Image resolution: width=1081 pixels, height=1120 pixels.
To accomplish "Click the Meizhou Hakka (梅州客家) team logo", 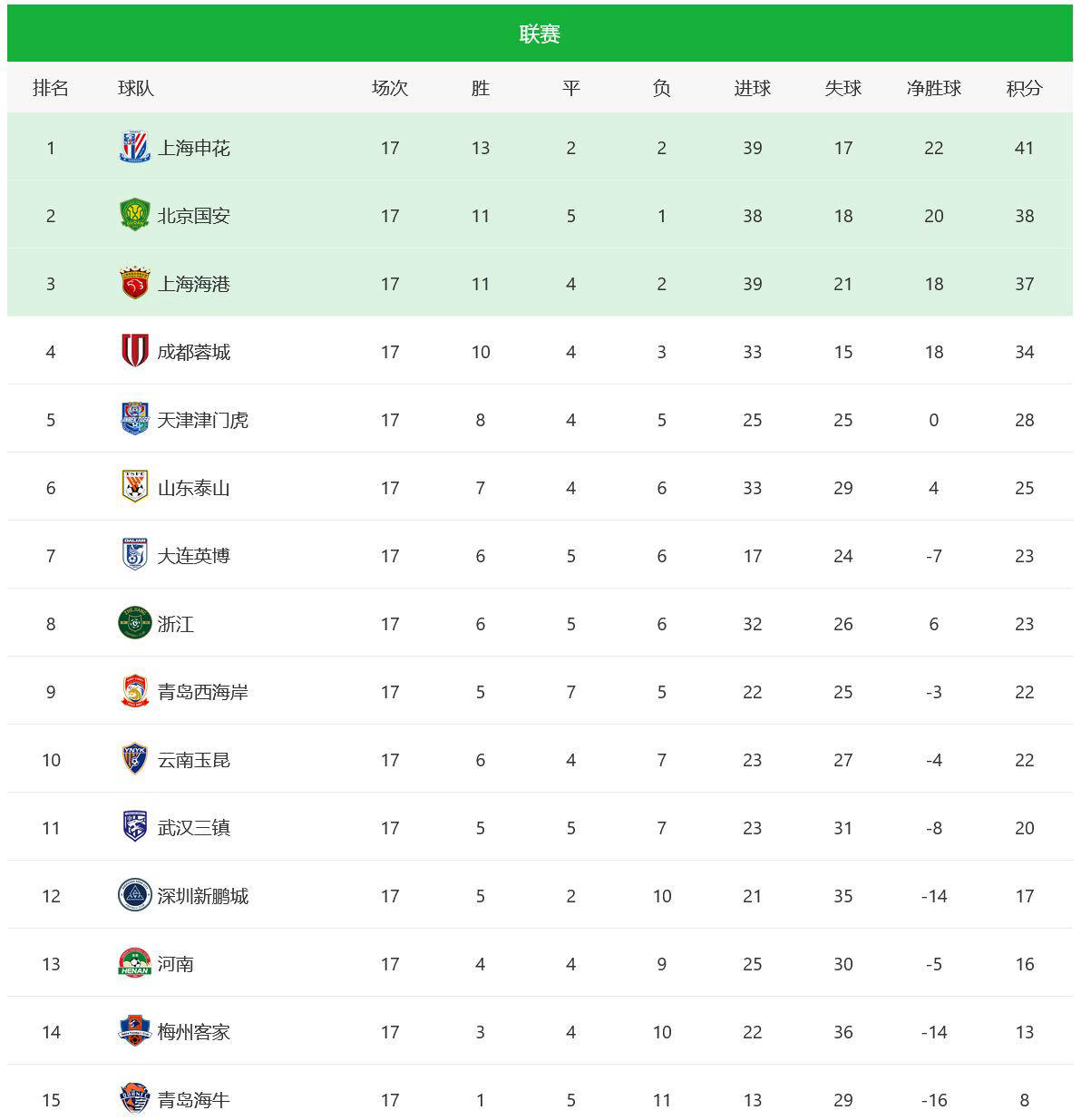I will coord(134,1031).
